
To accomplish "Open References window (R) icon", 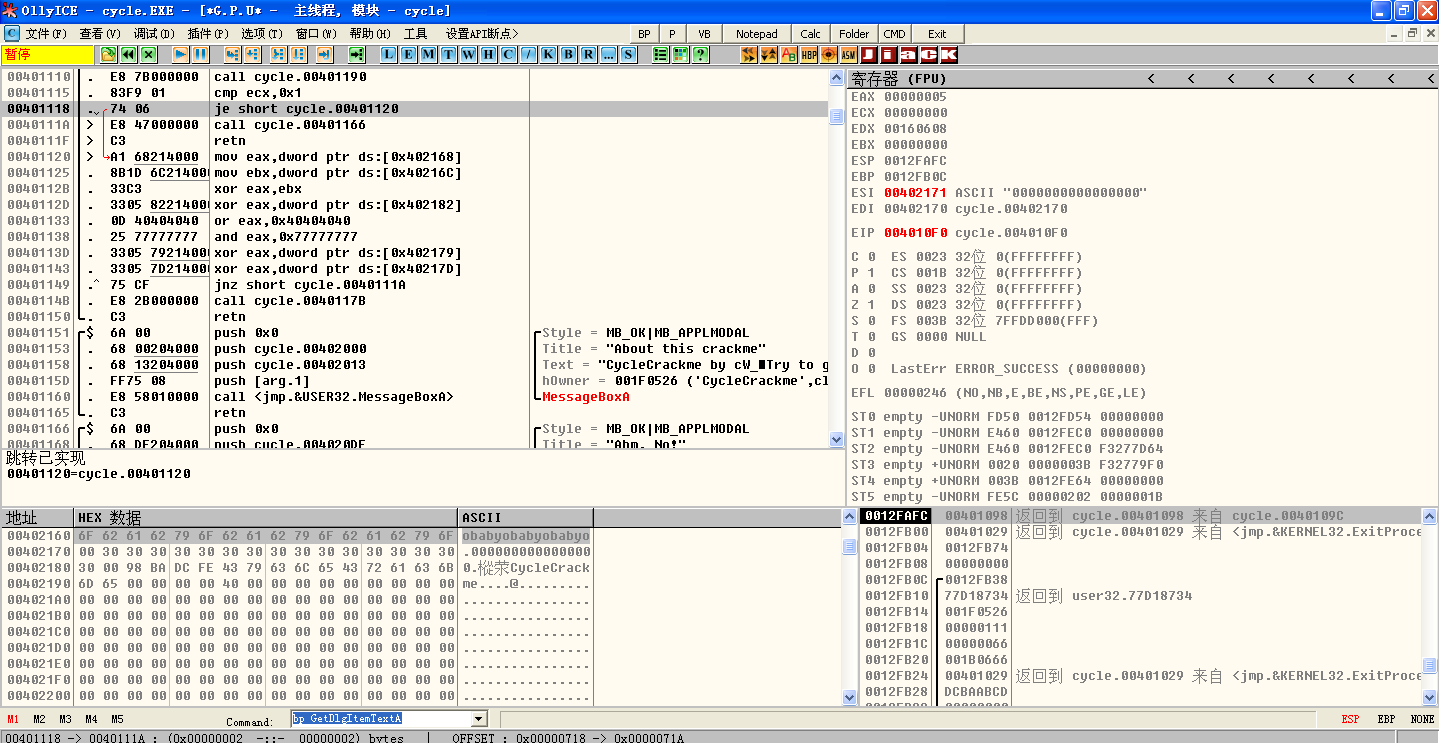I will [588, 54].
